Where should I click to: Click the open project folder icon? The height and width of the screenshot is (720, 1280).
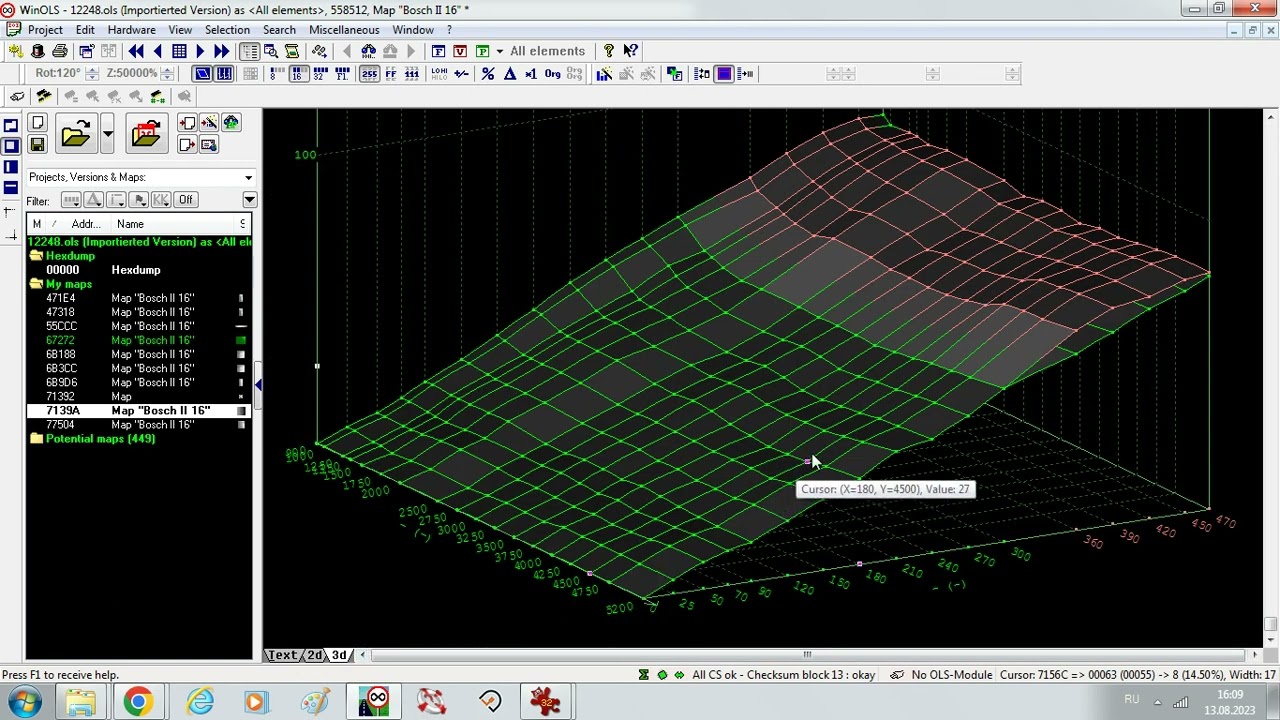[x=76, y=134]
